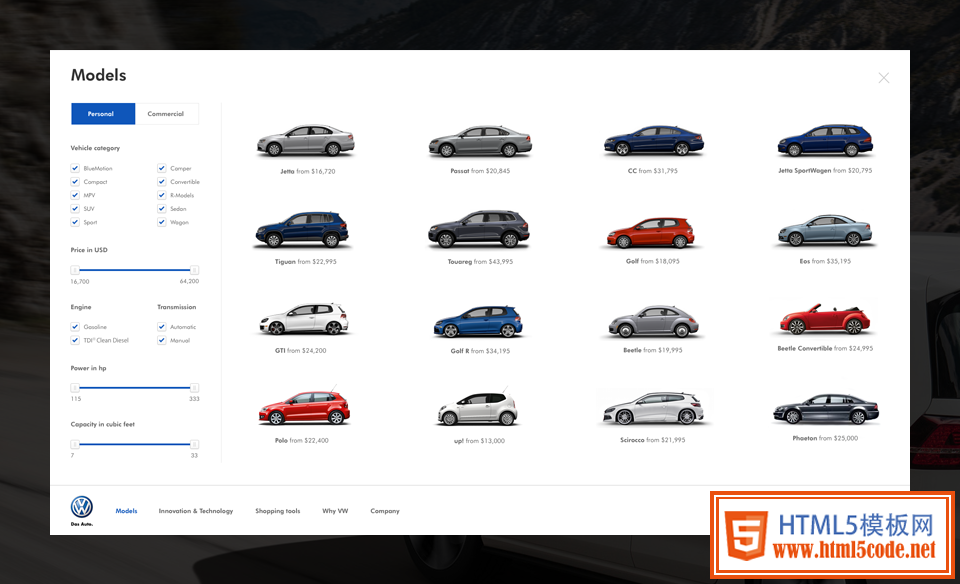Click the price slider minimum handle

[75, 270]
